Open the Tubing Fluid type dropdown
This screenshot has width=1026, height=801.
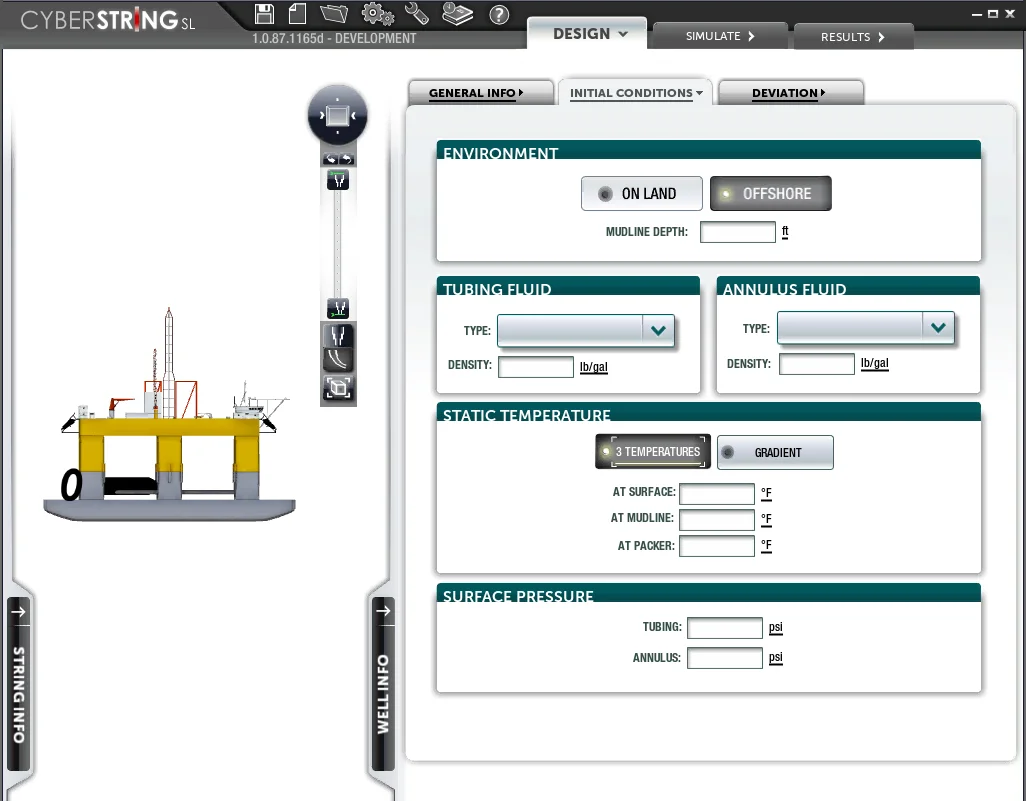pyautogui.click(x=586, y=330)
